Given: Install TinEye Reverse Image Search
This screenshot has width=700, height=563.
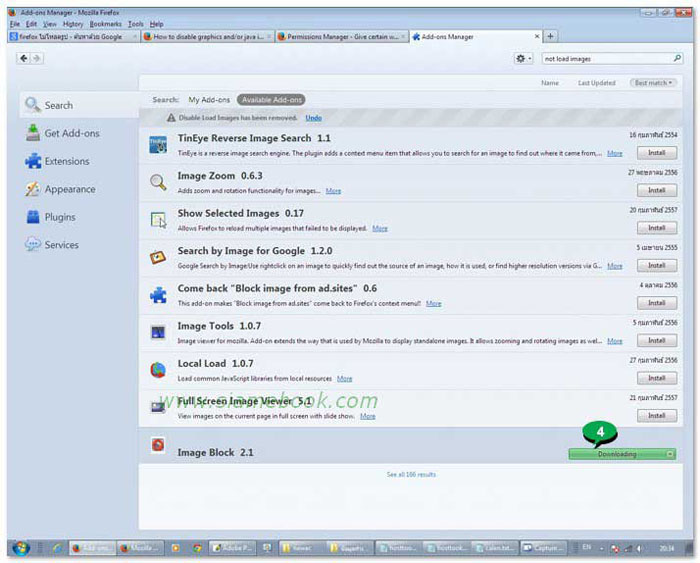Looking at the screenshot, I should [657, 153].
